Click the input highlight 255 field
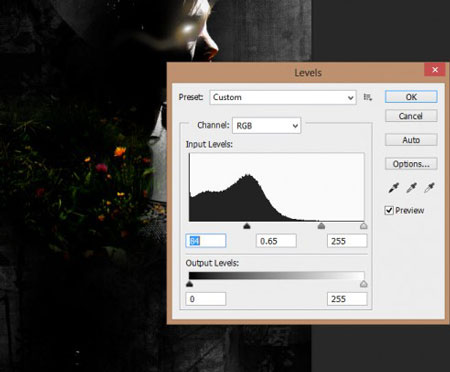 click(347, 241)
